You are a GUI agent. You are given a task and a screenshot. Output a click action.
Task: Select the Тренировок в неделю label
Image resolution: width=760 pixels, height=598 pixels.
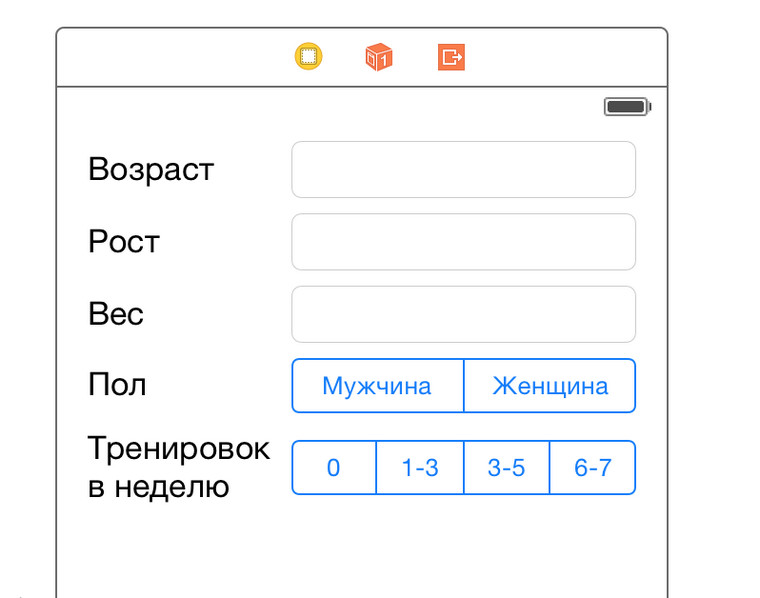point(178,468)
